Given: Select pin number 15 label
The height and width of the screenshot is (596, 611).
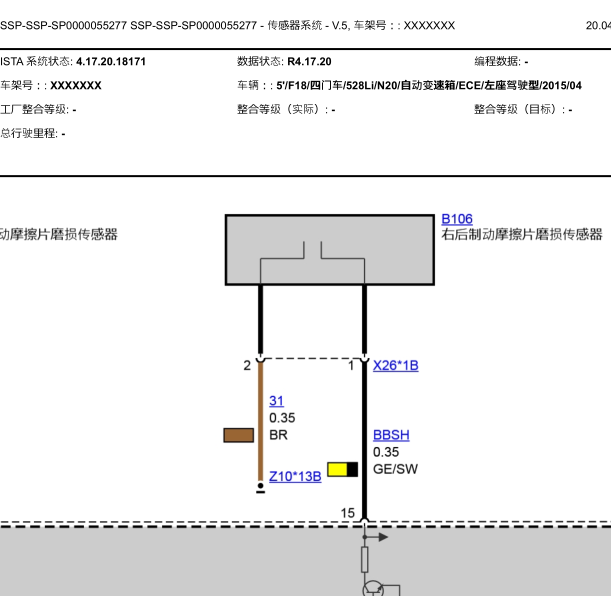Looking at the screenshot, I should [348, 513].
